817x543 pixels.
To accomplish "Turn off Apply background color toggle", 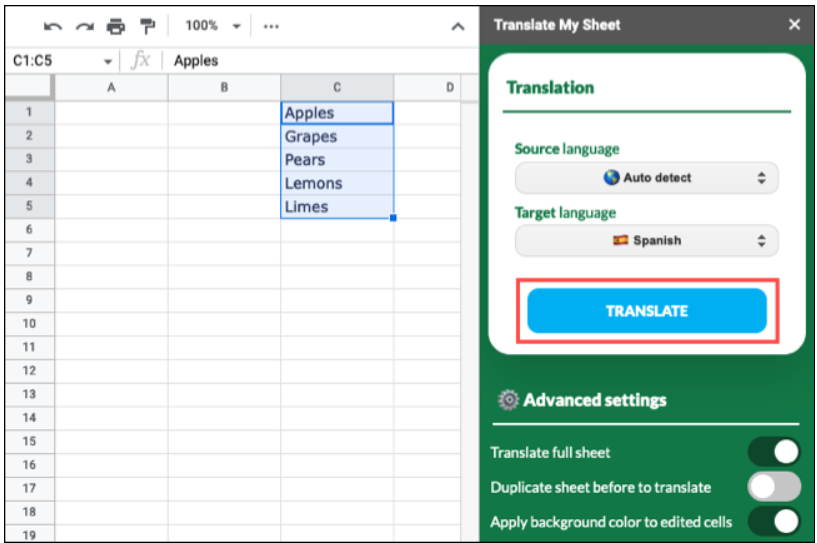I will (x=774, y=521).
